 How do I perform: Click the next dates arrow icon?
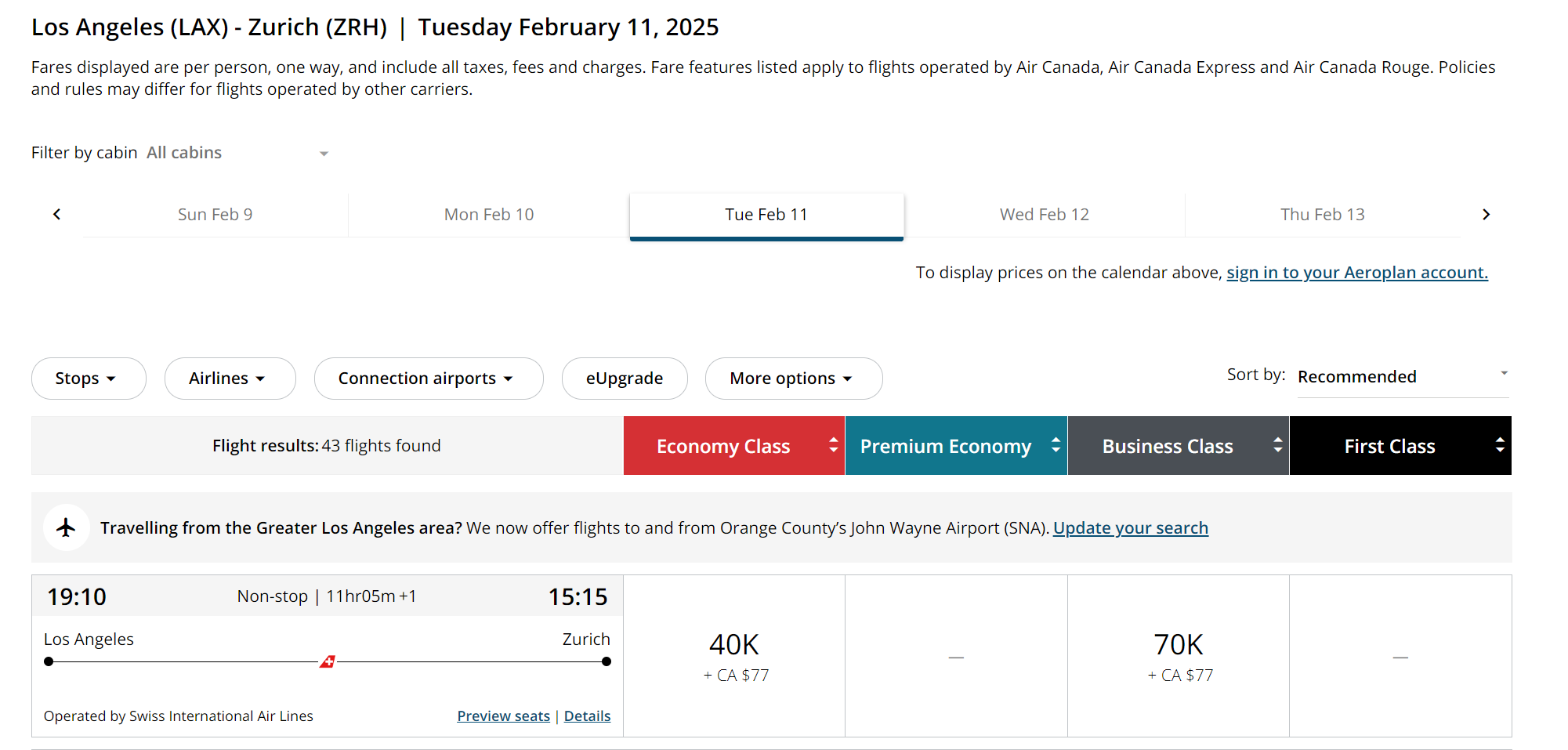point(1486,214)
